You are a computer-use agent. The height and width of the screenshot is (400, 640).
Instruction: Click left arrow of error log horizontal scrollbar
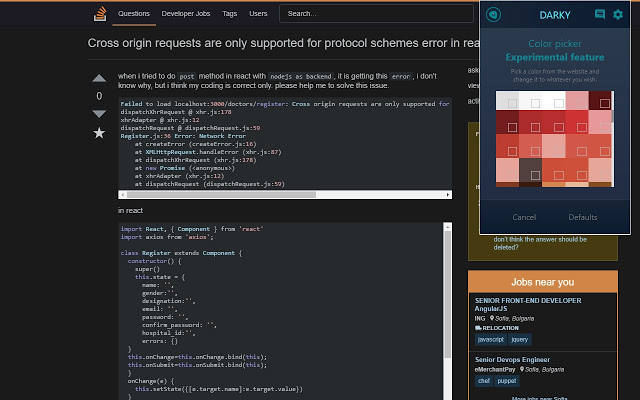[122, 195]
